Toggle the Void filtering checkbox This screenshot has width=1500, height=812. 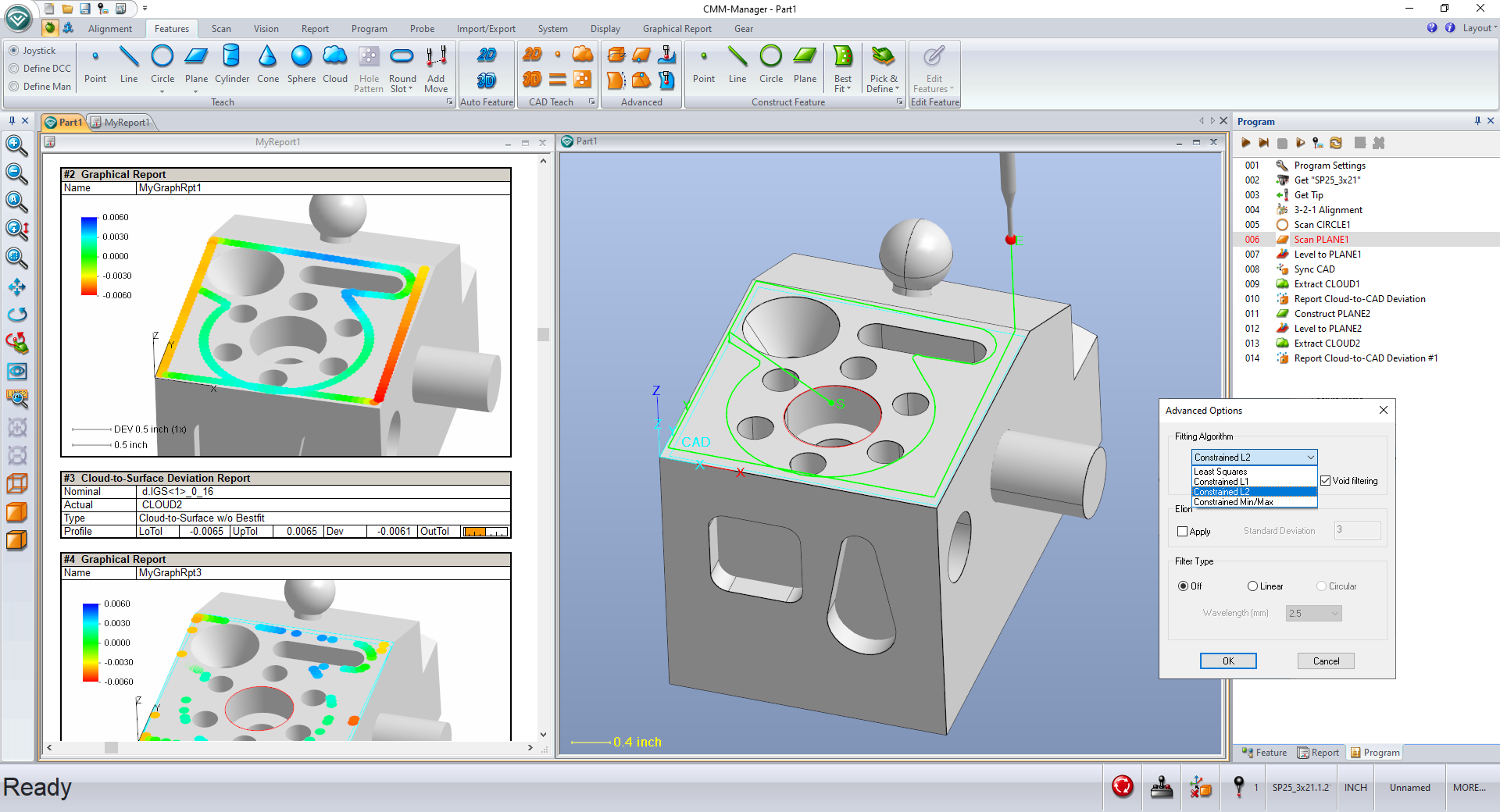point(1326,481)
